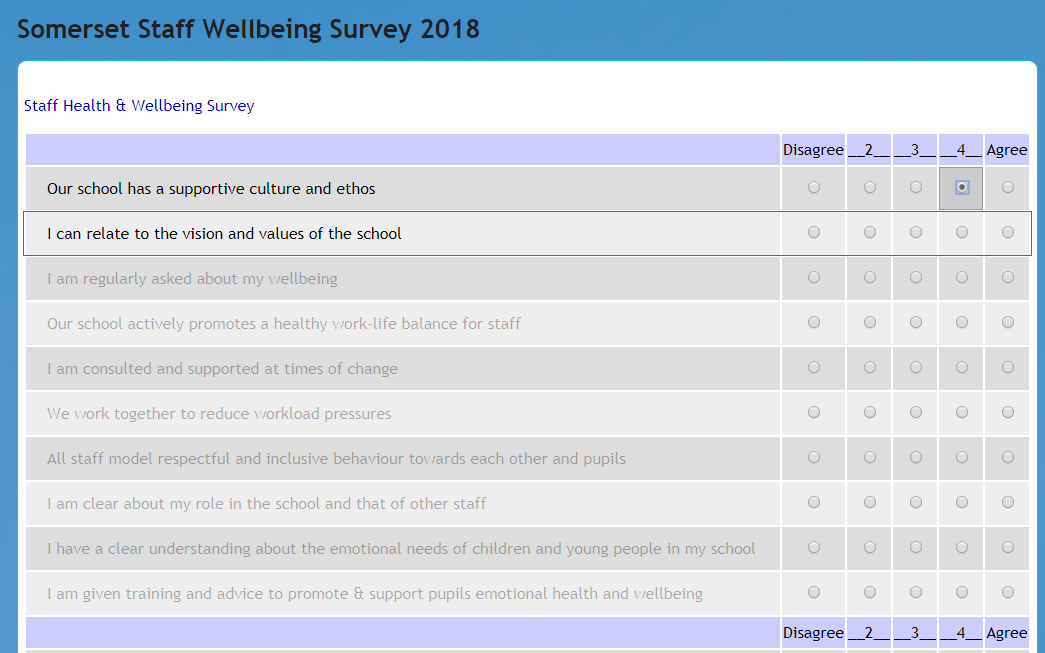This screenshot has height=653, width=1045.
Task: Select Agree for reducing workload pressures
Action: pos(1007,413)
